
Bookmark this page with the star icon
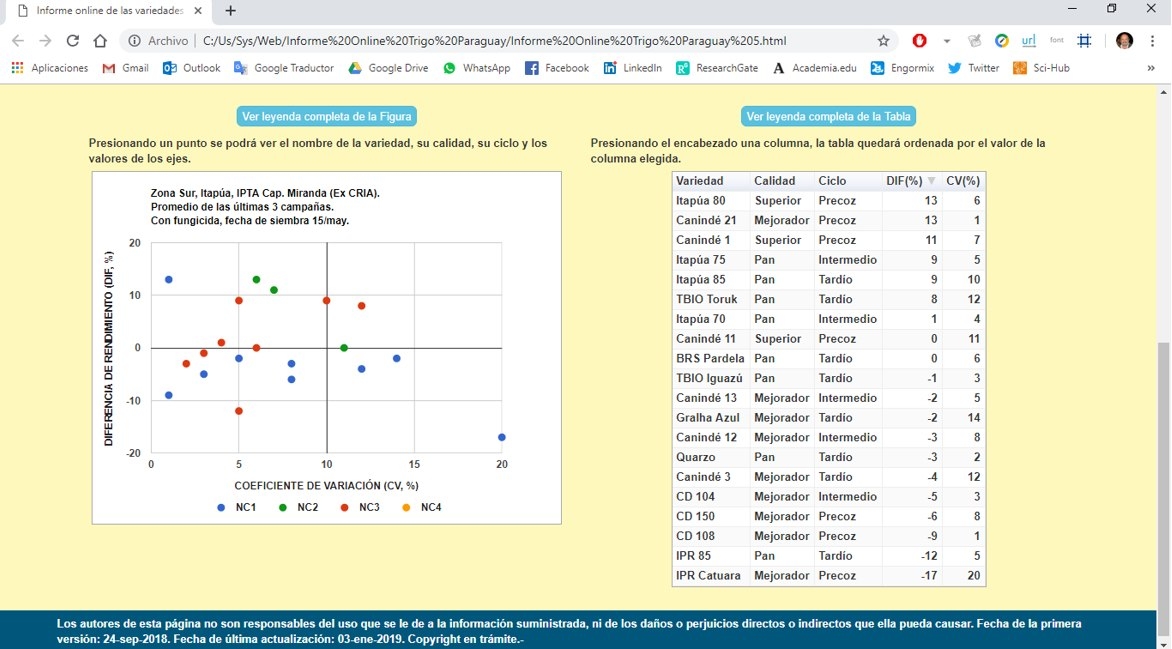click(x=883, y=41)
